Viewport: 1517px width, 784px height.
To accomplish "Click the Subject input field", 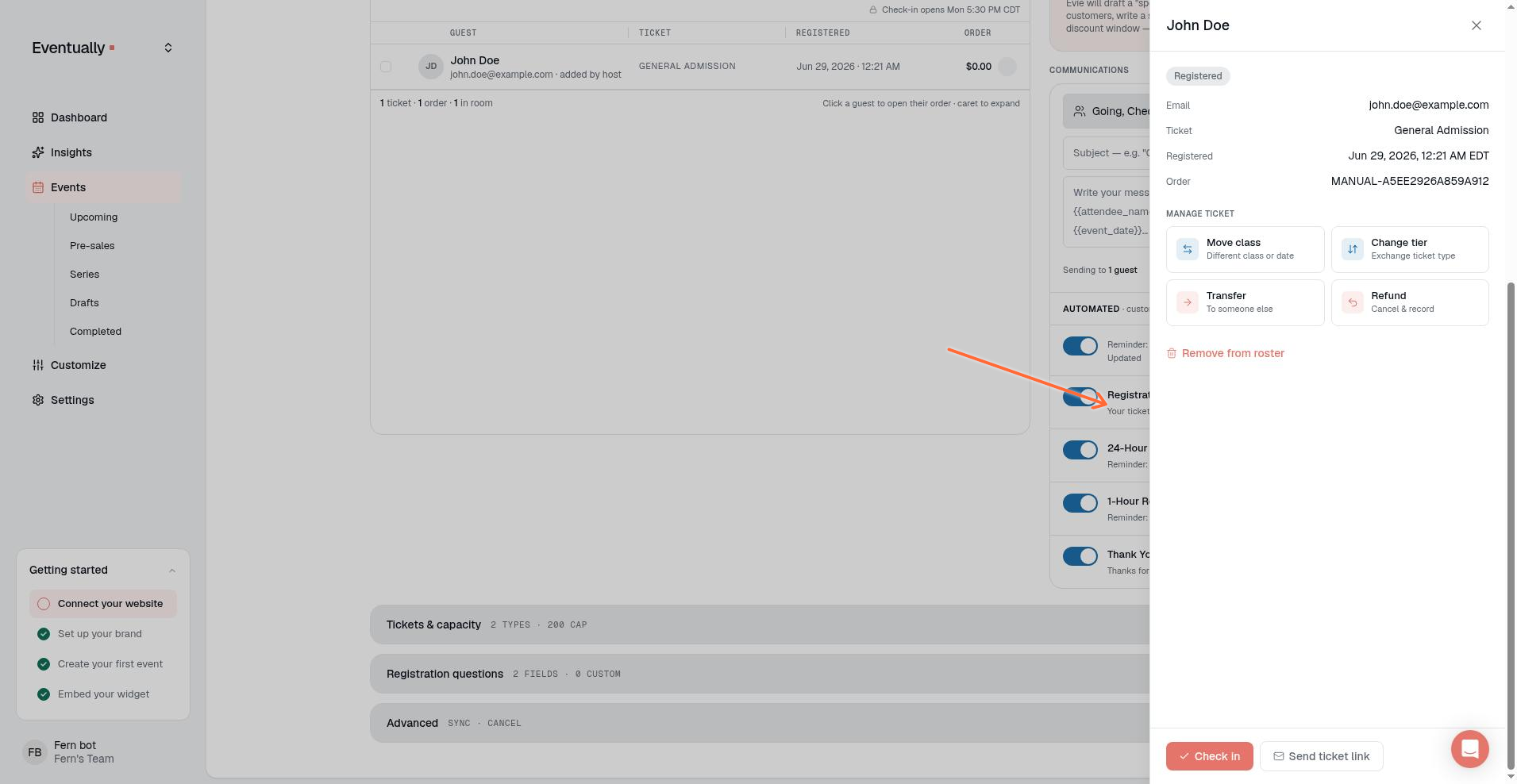I will 1107,153.
